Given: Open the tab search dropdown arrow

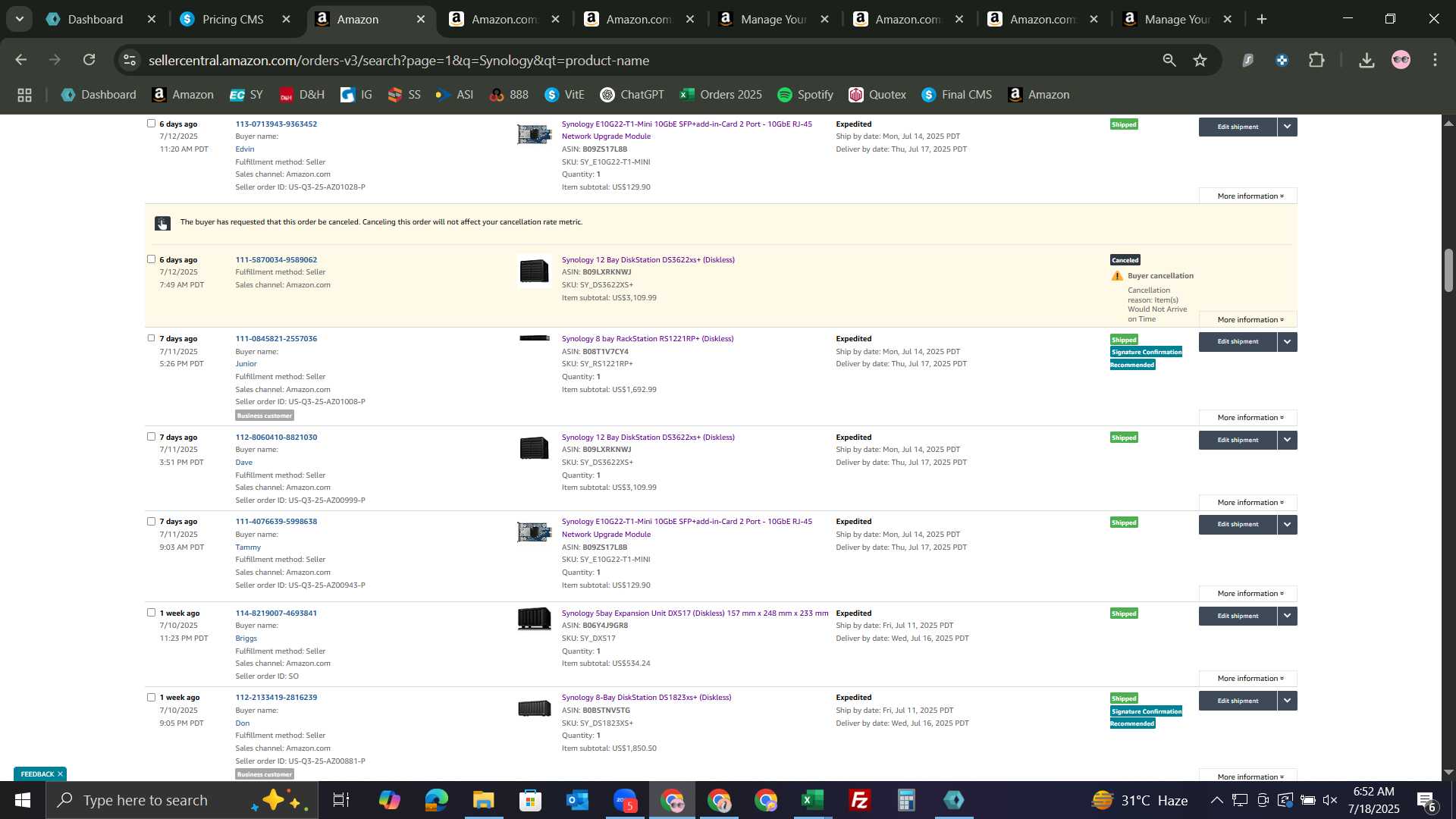Looking at the screenshot, I should pyautogui.click(x=19, y=19).
